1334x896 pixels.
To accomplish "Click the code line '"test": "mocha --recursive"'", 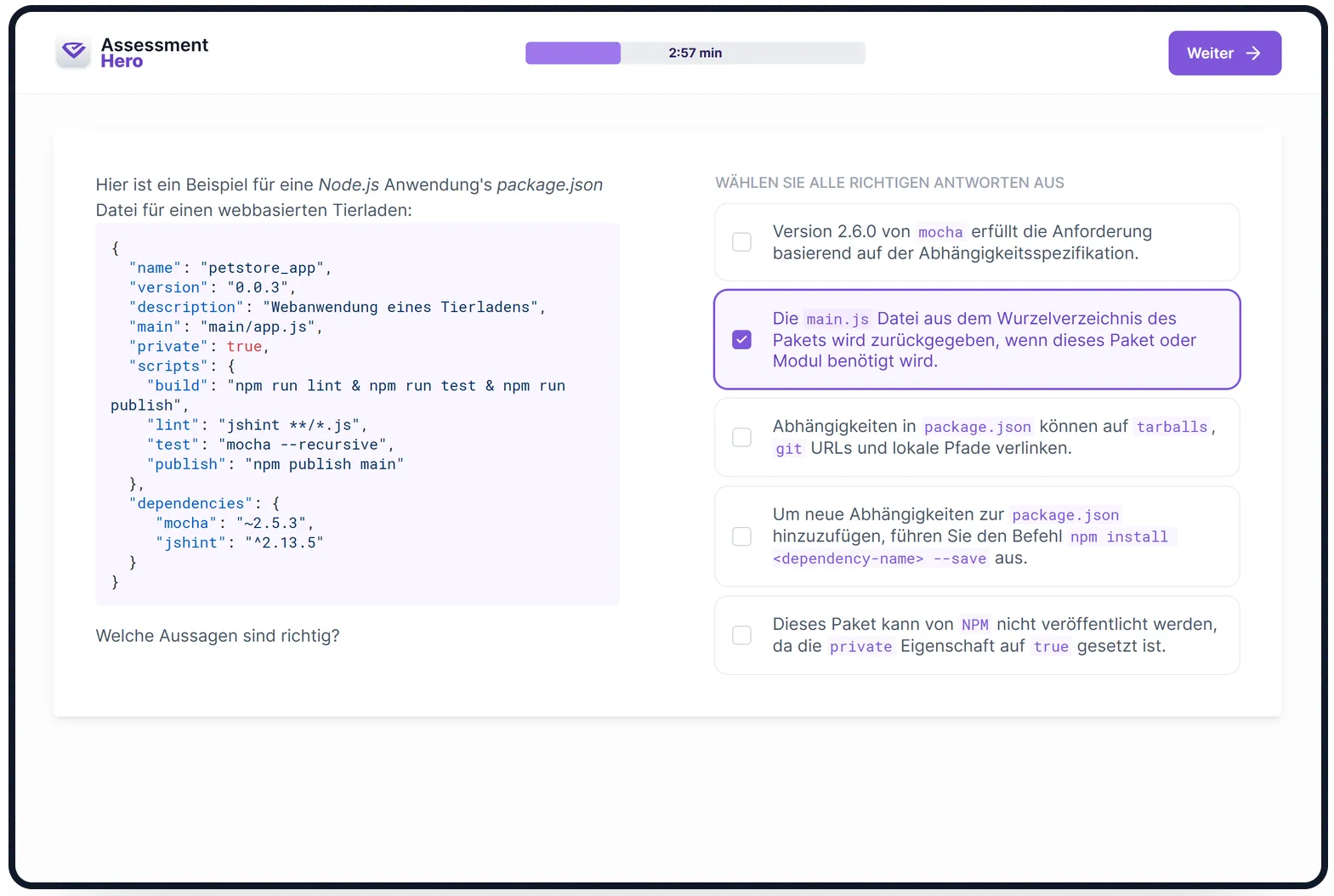I will 270,445.
